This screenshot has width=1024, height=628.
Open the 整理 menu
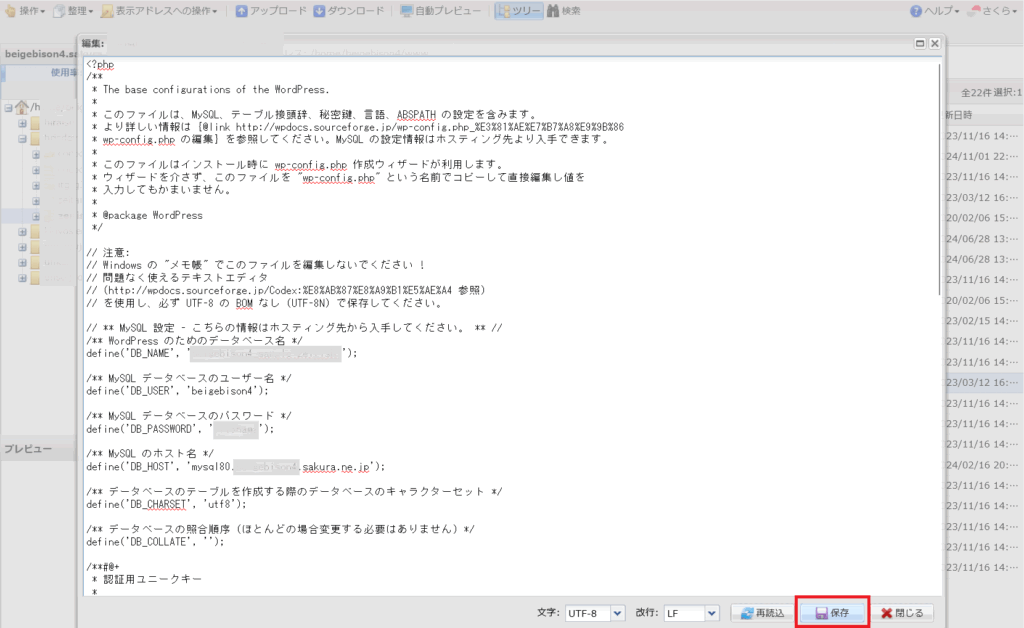pyautogui.click(x=78, y=11)
